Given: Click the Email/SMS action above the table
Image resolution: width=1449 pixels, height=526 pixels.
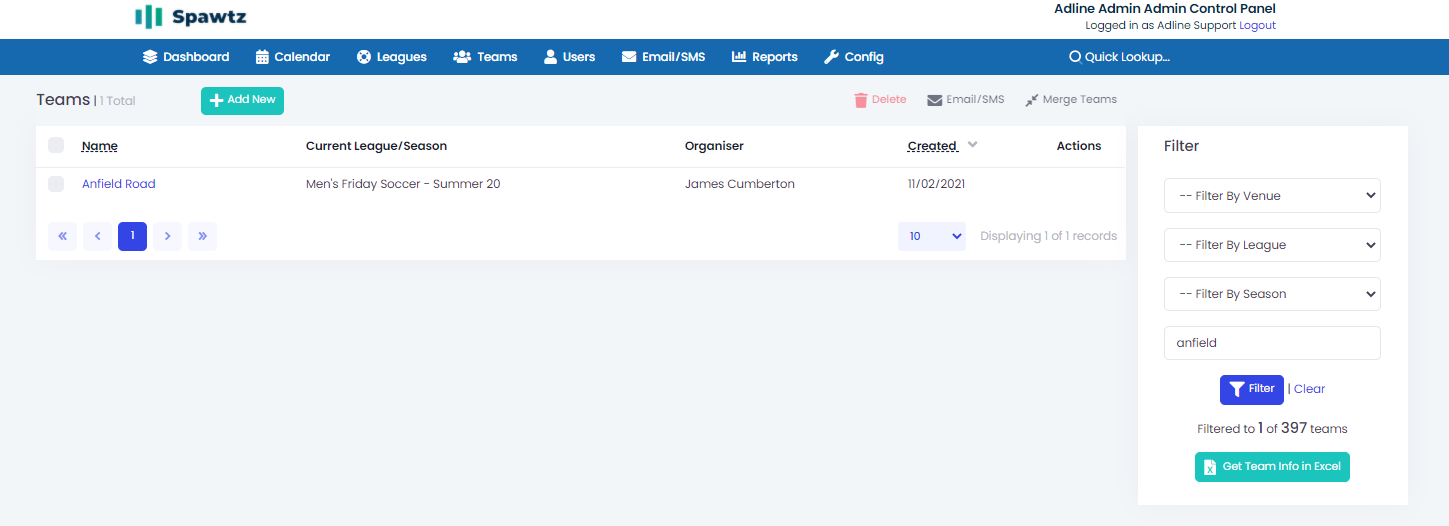Looking at the screenshot, I should coord(965,100).
